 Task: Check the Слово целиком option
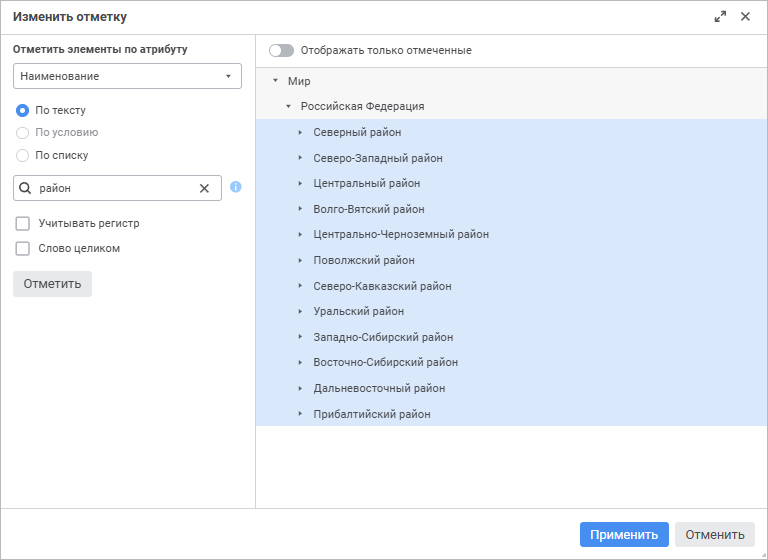click(x=22, y=248)
